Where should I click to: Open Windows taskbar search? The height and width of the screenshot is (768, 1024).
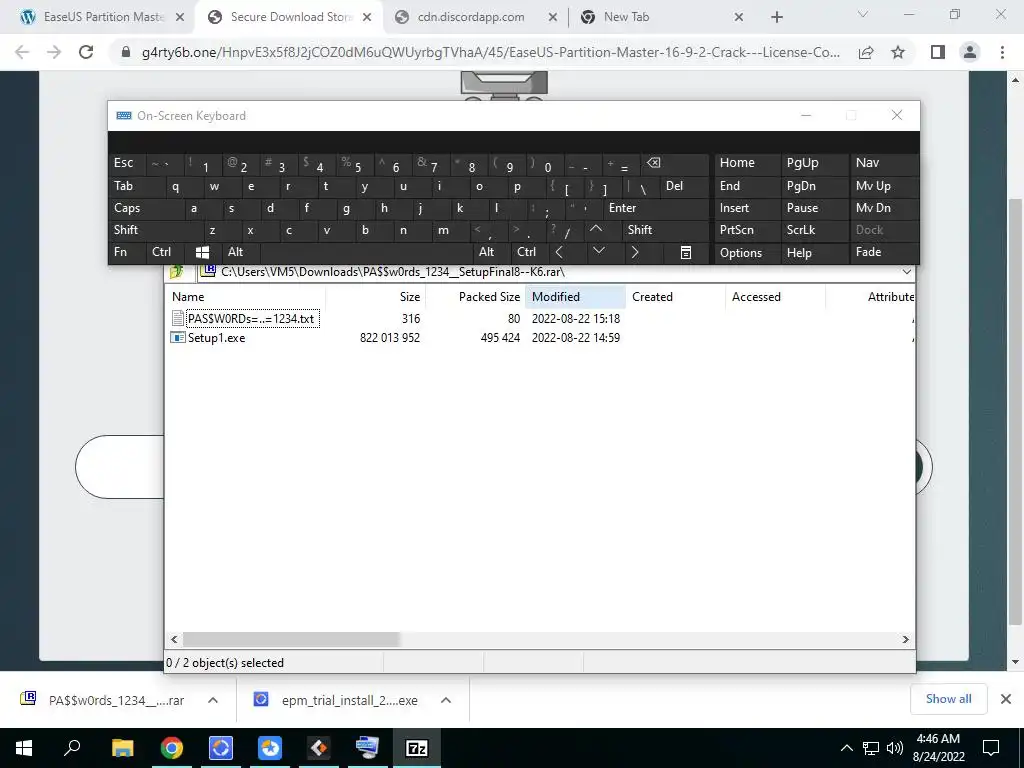(72, 748)
